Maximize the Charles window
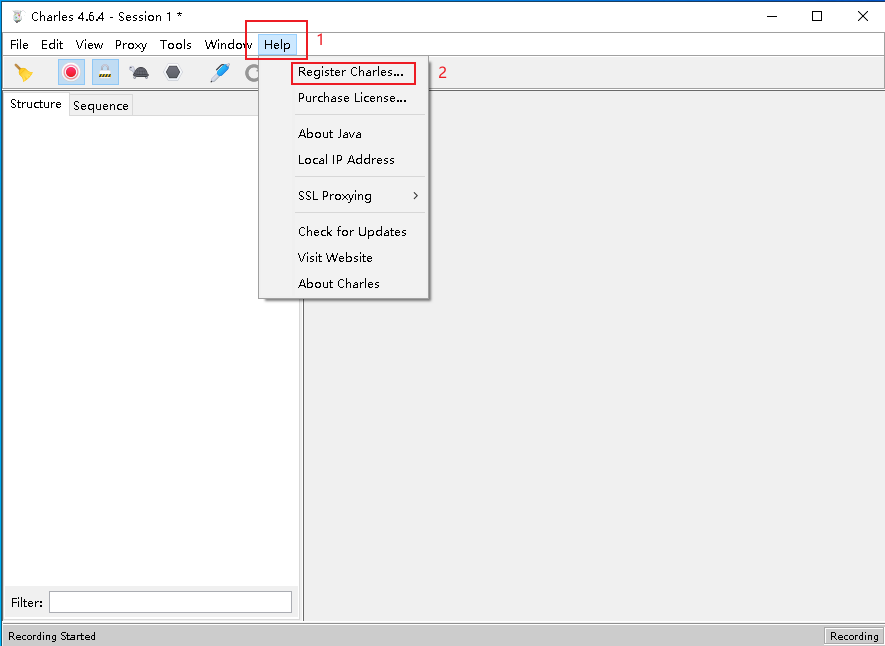 (817, 16)
